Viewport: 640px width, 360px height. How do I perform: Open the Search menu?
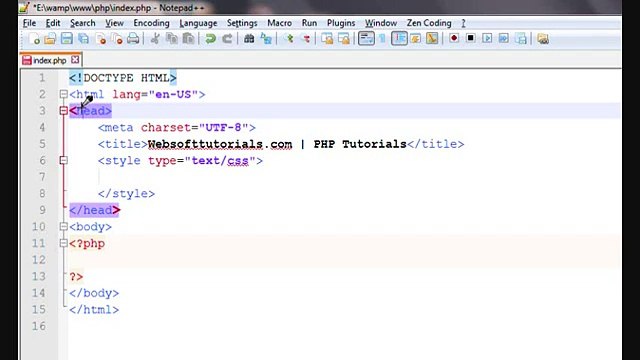click(82, 23)
